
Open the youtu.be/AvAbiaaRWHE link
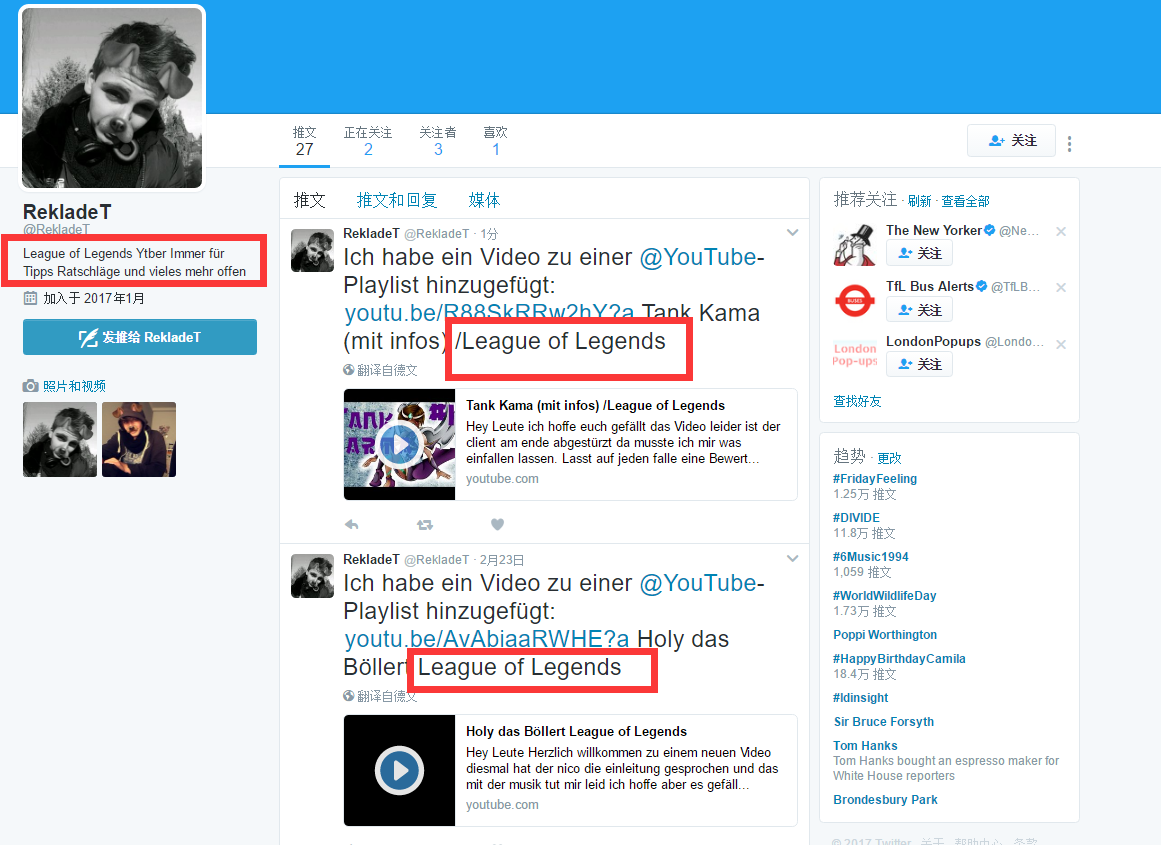pyautogui.click(x=486, y=639)
